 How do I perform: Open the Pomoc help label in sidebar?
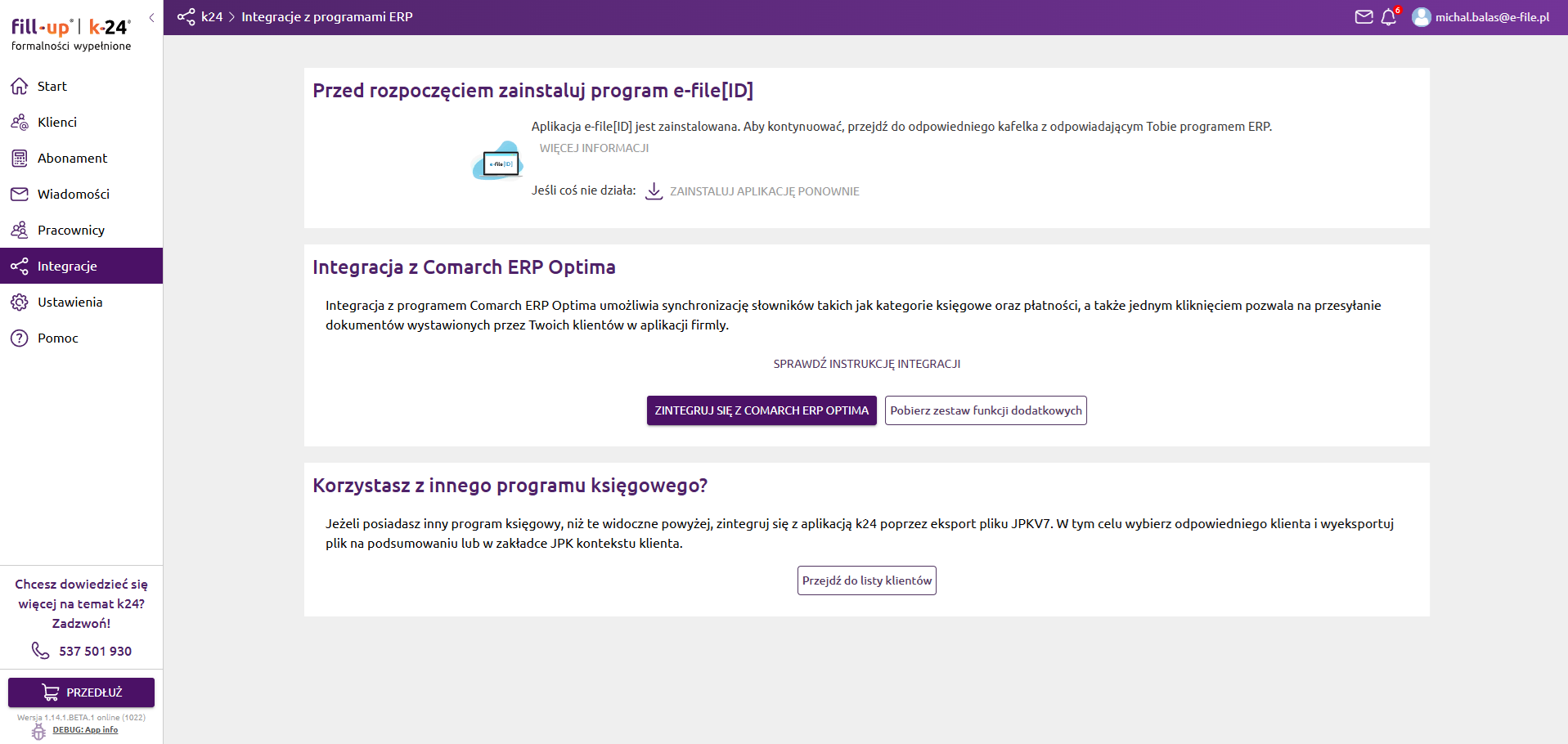[x=58, y=338]
